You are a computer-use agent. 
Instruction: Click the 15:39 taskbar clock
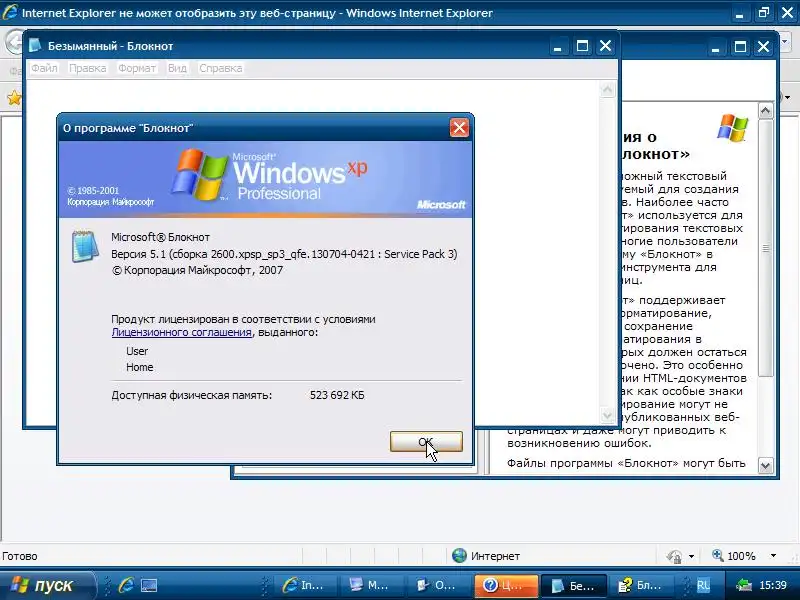tap(772, 585)
